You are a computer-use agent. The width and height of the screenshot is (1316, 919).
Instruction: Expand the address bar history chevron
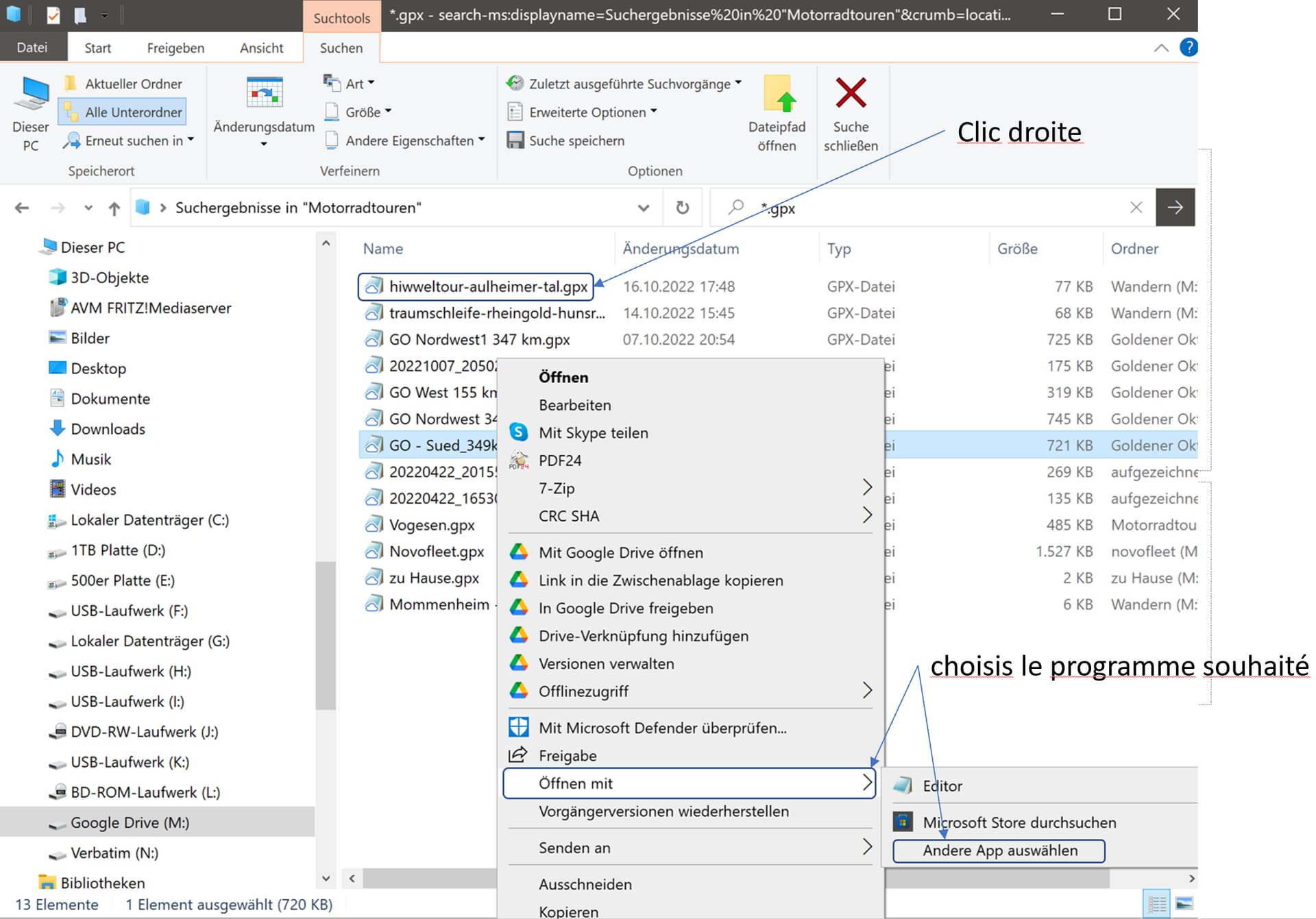(643, 208)
